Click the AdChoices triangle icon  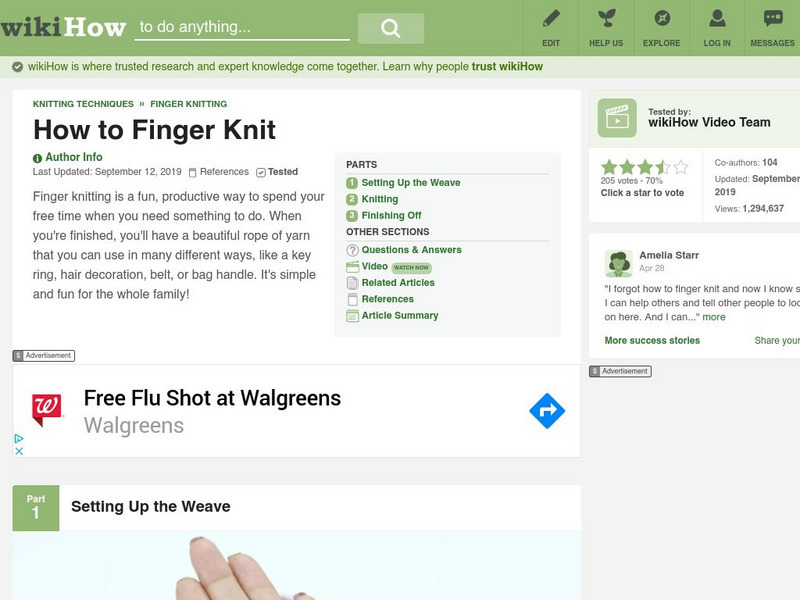tap(19, 438)
